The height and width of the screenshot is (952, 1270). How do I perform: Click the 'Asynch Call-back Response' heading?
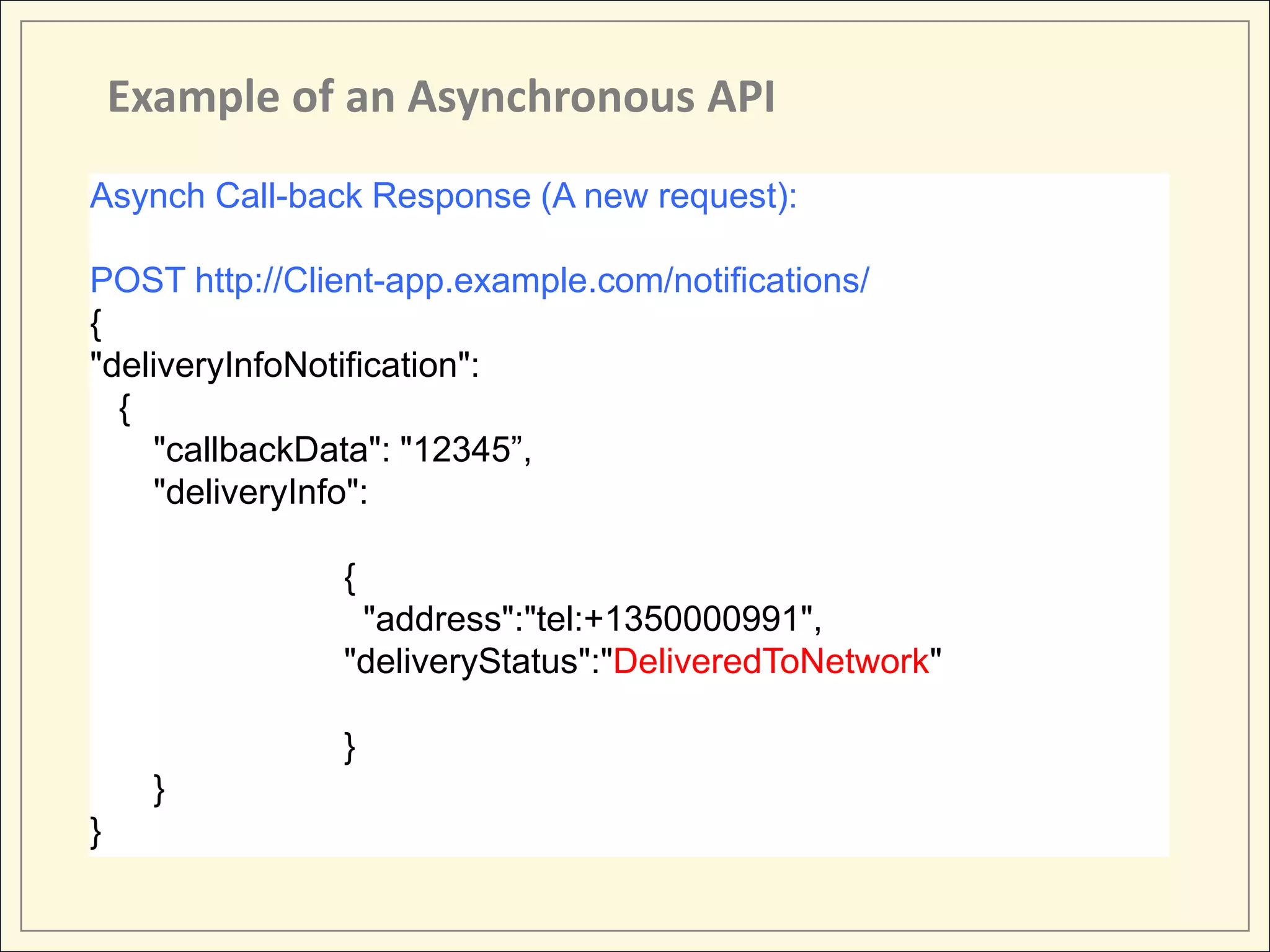tap(310, 196)
